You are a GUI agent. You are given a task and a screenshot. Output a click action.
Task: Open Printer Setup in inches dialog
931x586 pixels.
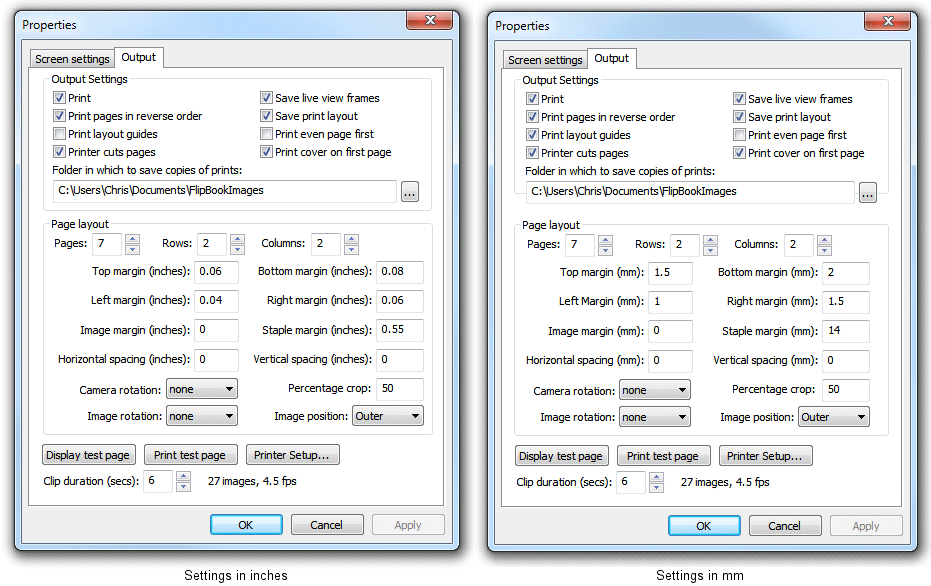(x=293, y=455)
